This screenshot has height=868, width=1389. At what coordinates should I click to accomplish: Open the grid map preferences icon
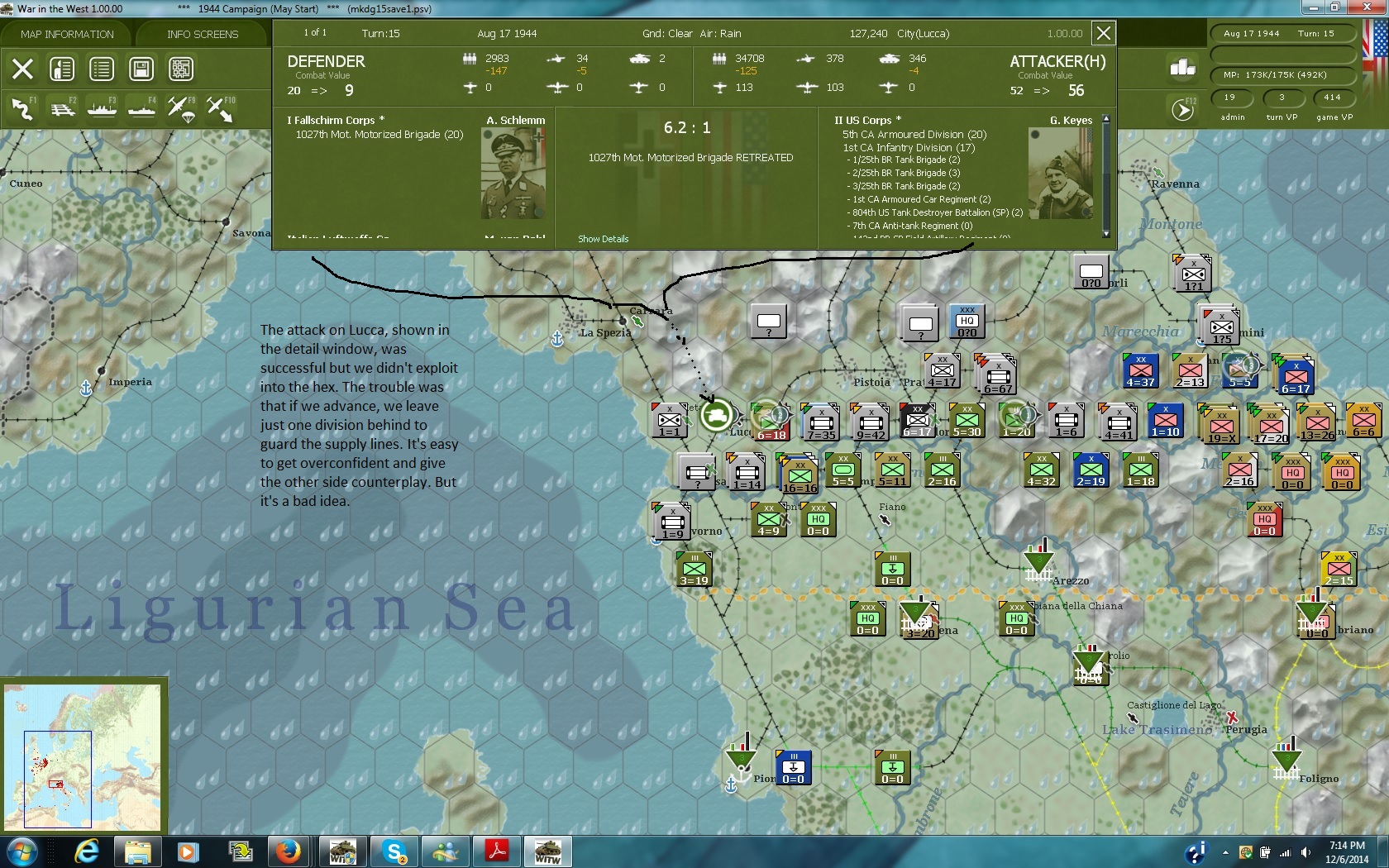coord(181,69)
